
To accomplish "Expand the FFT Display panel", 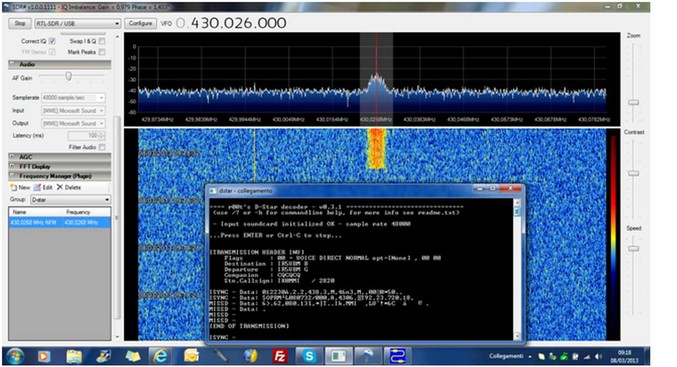I will pos(60,166).
